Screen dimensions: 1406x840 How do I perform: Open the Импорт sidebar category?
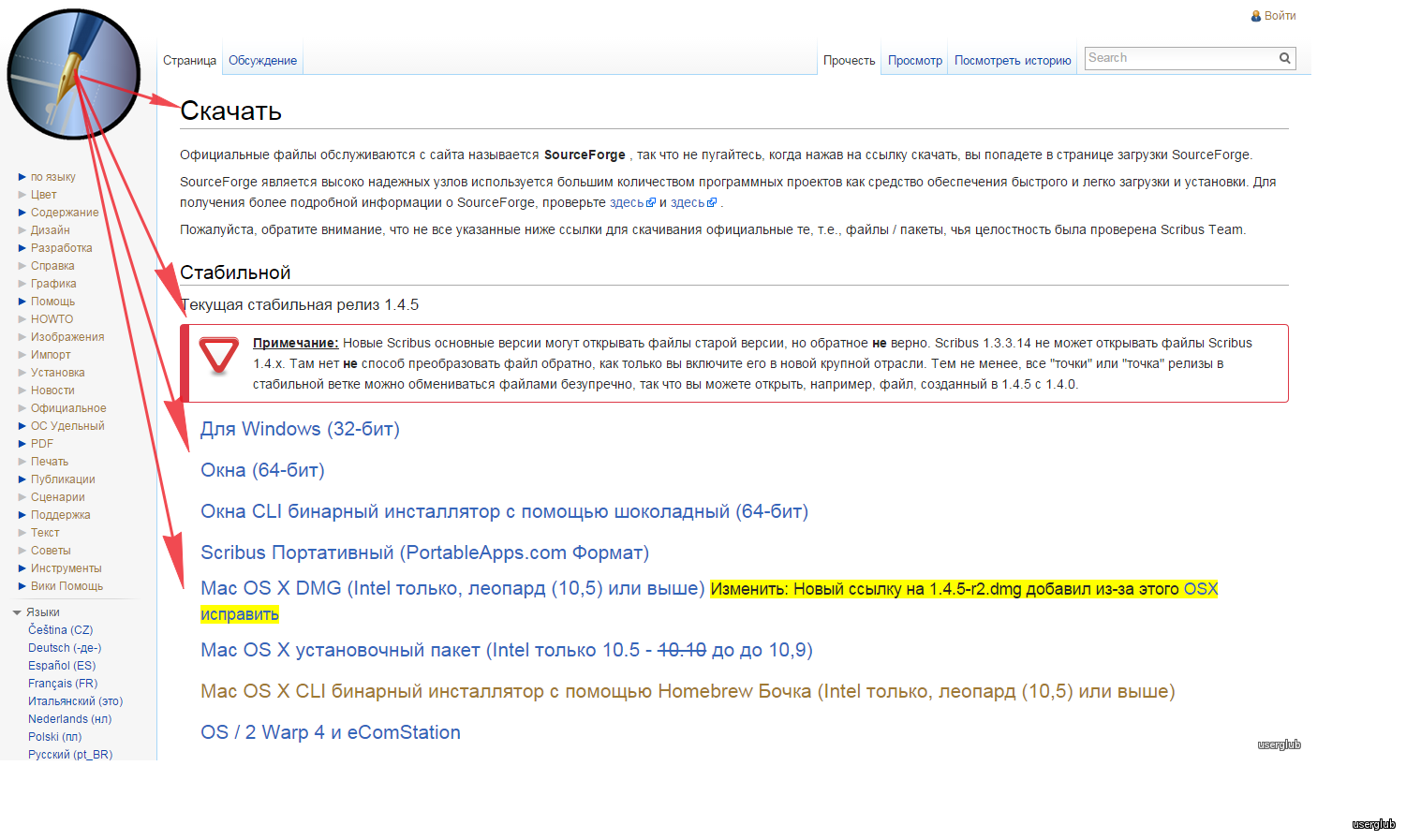[51, 355]
